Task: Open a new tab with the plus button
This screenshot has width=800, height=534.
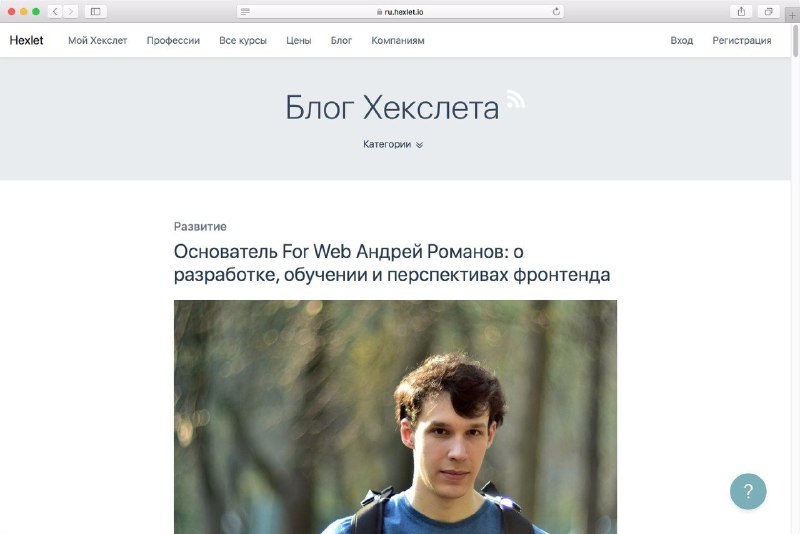Action: (x=792, y=16)
